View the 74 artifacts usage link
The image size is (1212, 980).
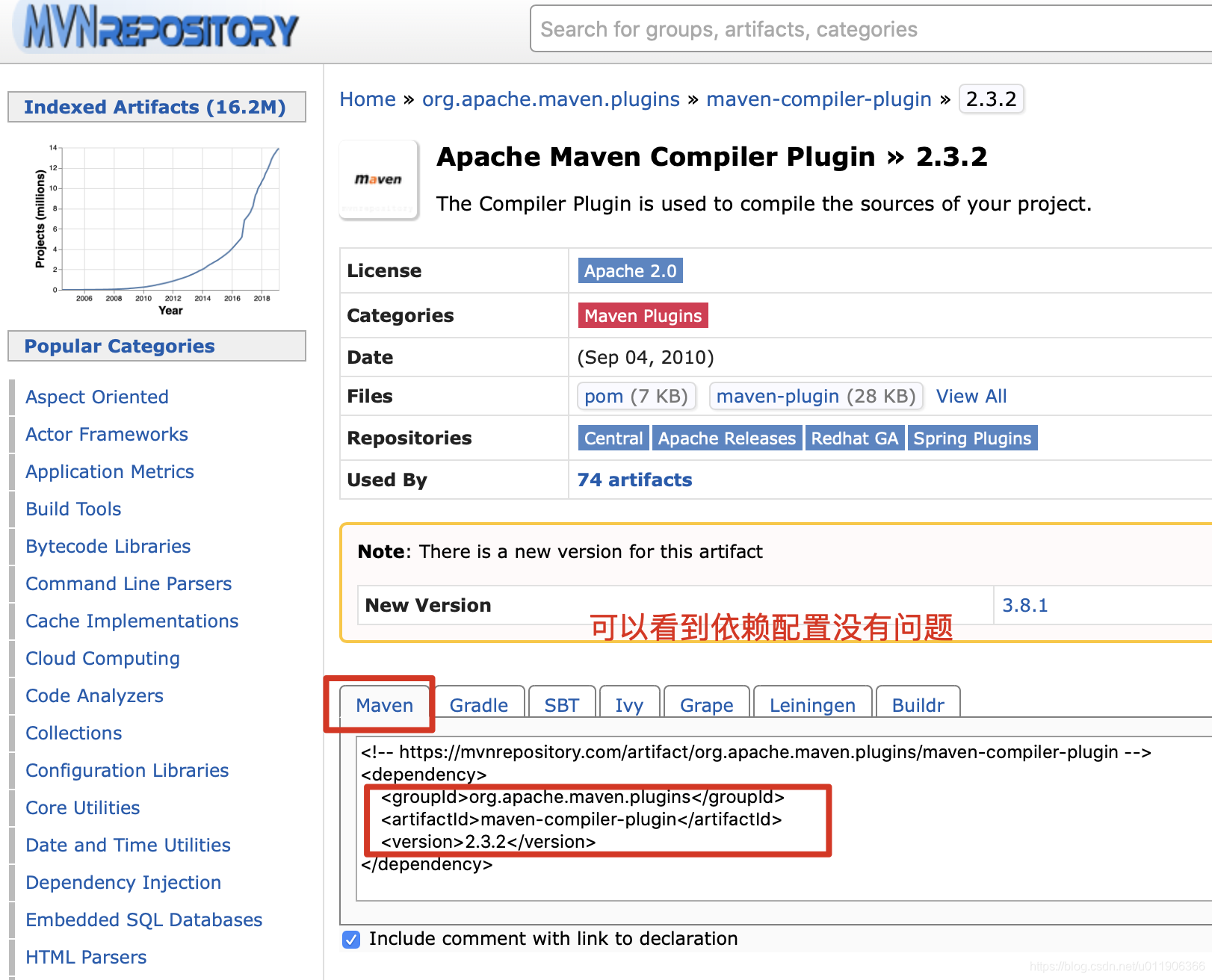coord(634,480)
